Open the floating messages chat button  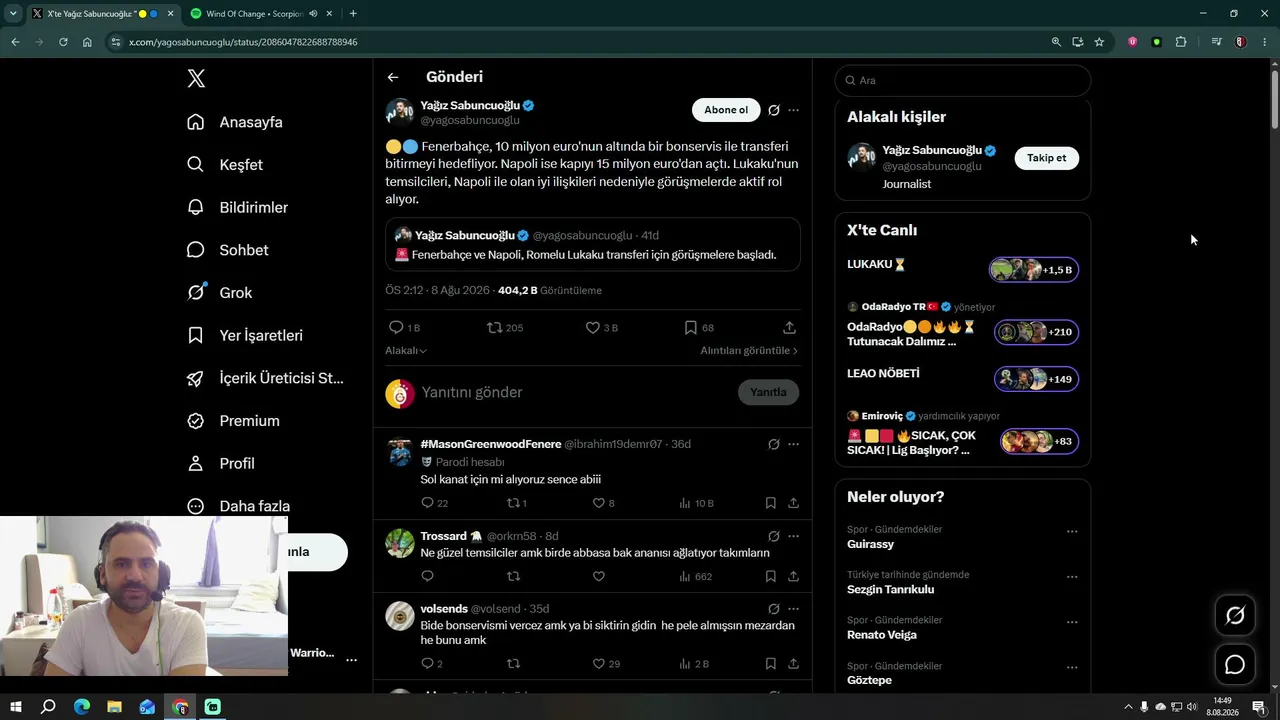1235,665
